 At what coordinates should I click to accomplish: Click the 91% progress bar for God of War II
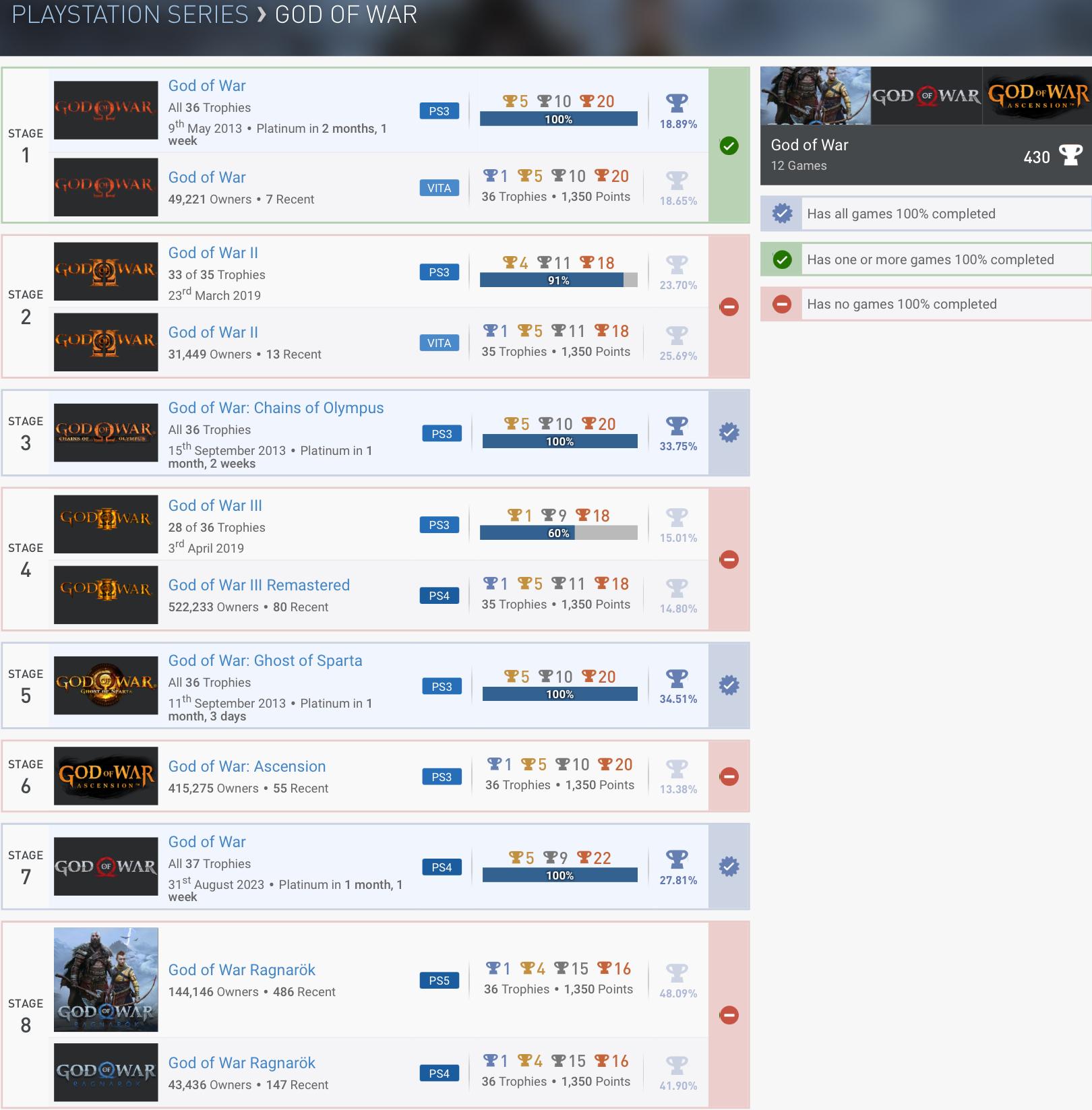558,280
